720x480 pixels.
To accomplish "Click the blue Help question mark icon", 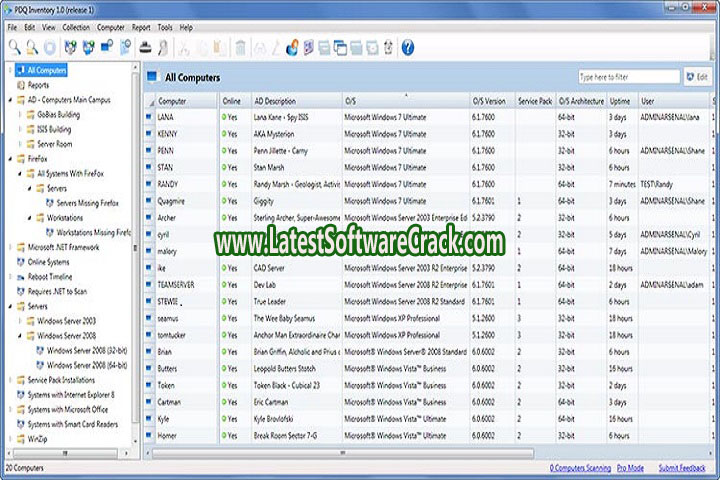I will tap(408, 47).
